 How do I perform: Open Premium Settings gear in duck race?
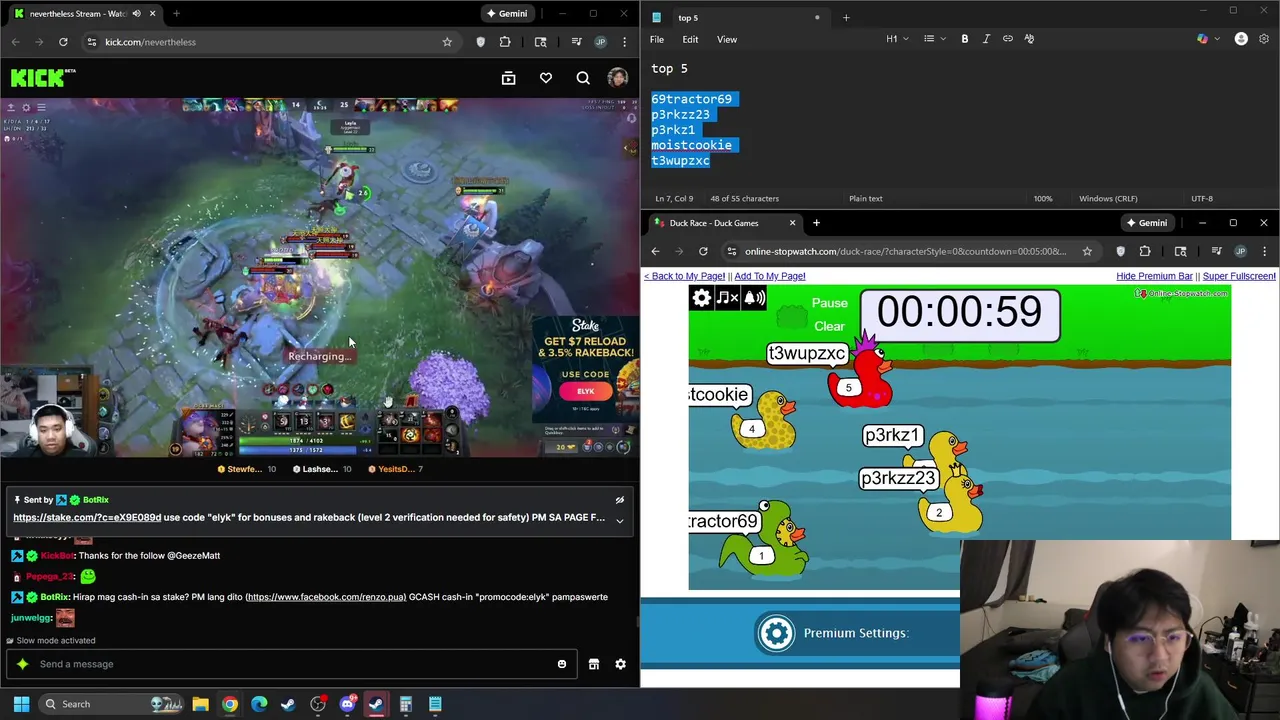pos(776,633)
